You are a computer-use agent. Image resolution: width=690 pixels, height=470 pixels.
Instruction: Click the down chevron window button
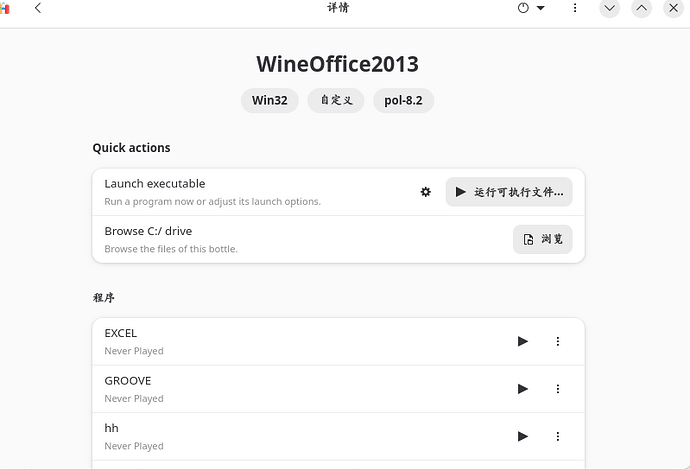610,8
